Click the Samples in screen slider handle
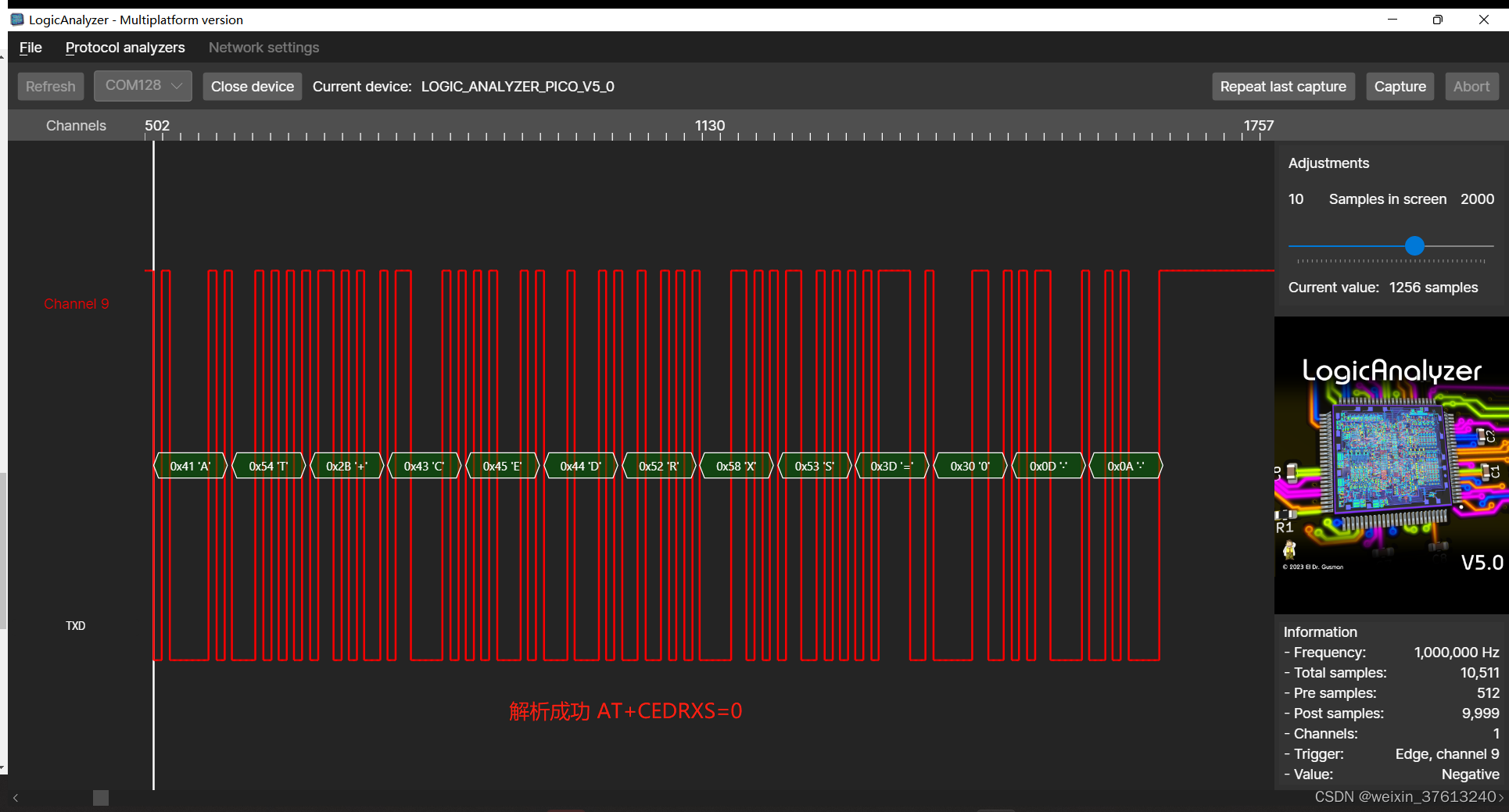1509x812 pixels. point(1414,246)
